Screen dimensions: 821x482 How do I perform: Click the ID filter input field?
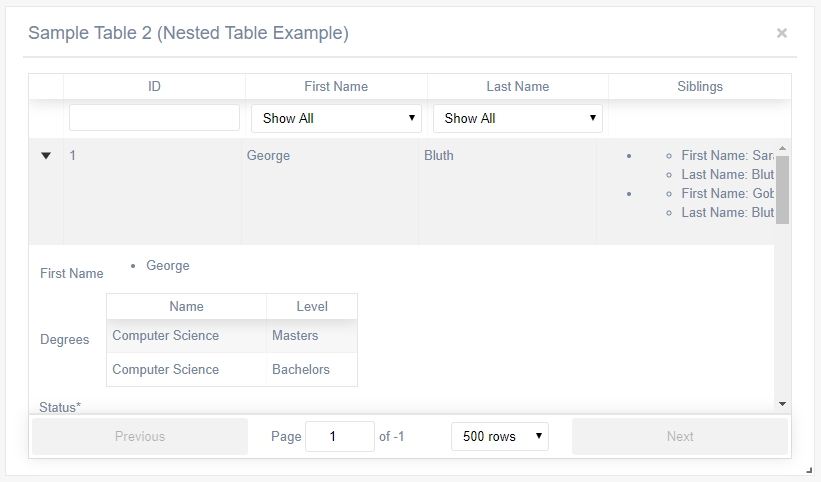point(154,118)
